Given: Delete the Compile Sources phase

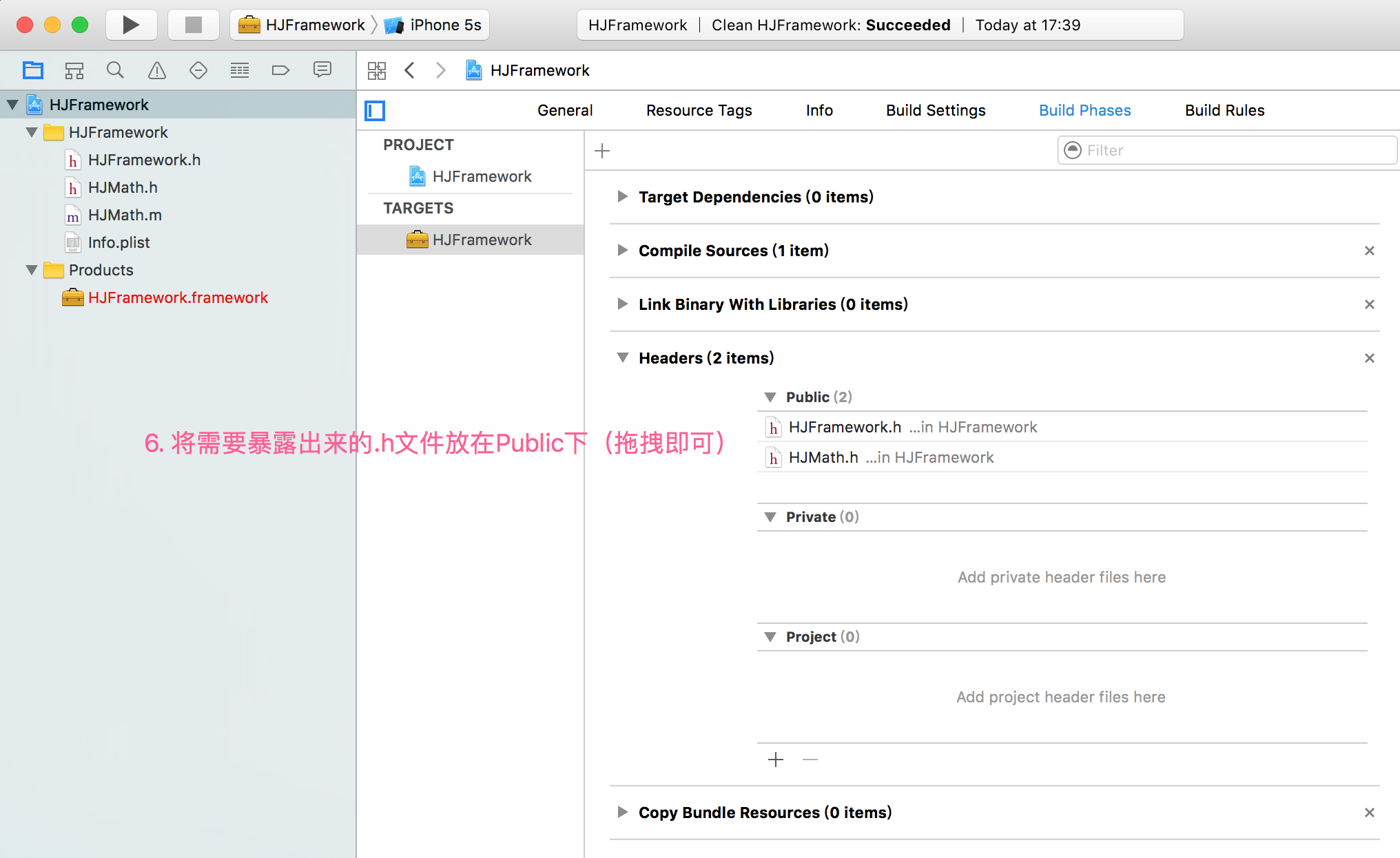Looking at the screenshot, I should tap(1370, 251).
